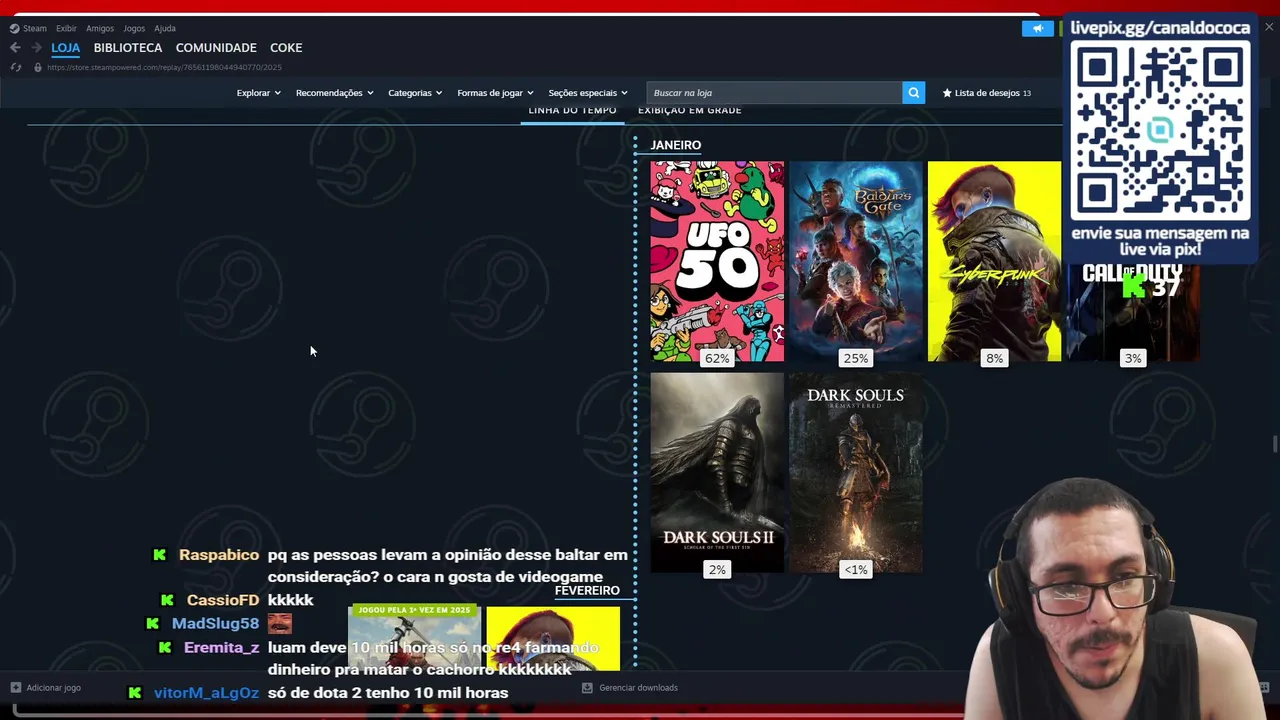Click the page URL address text

164,67
